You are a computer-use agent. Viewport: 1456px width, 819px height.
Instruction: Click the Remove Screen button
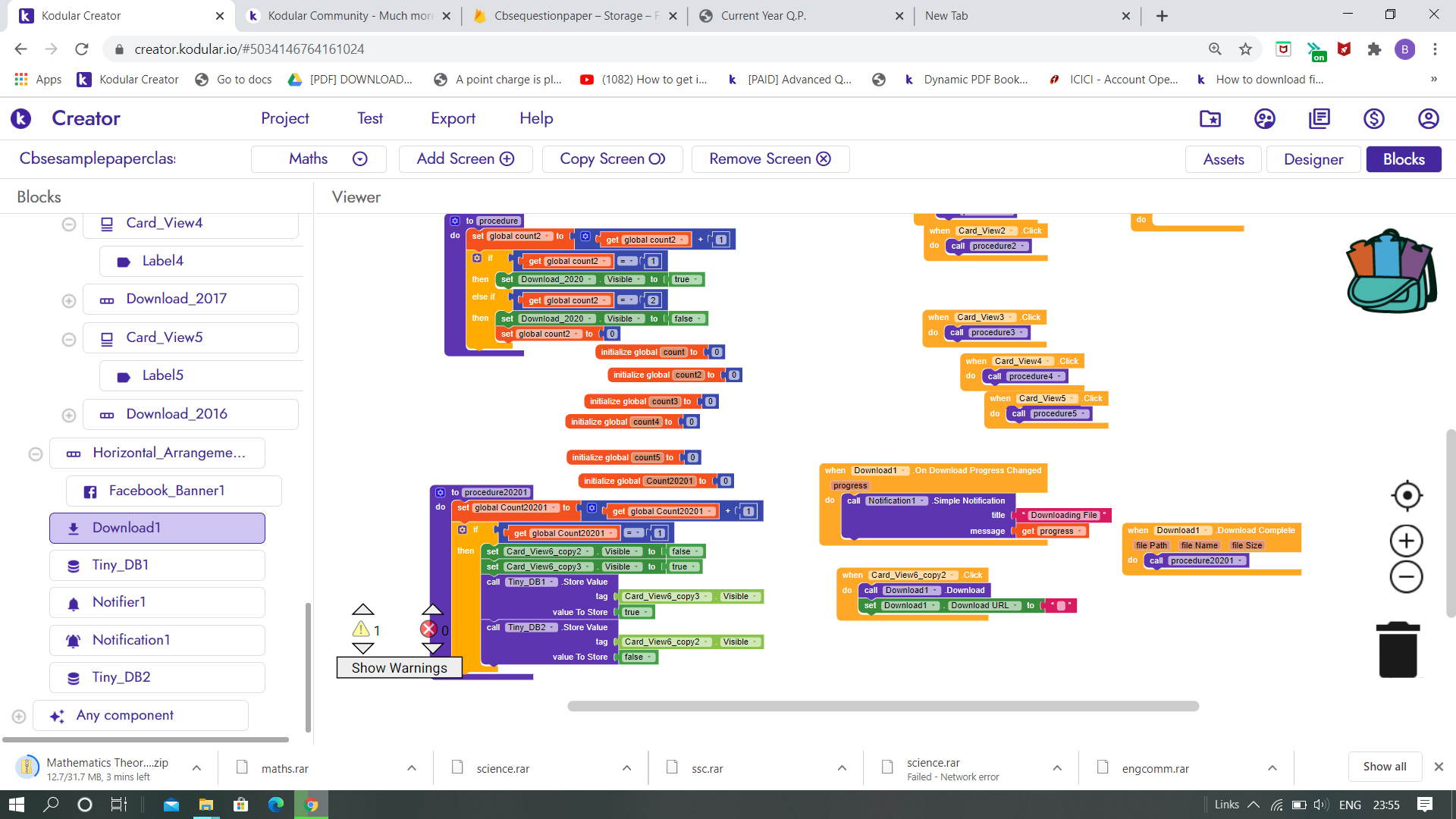[x=770, y=159]
